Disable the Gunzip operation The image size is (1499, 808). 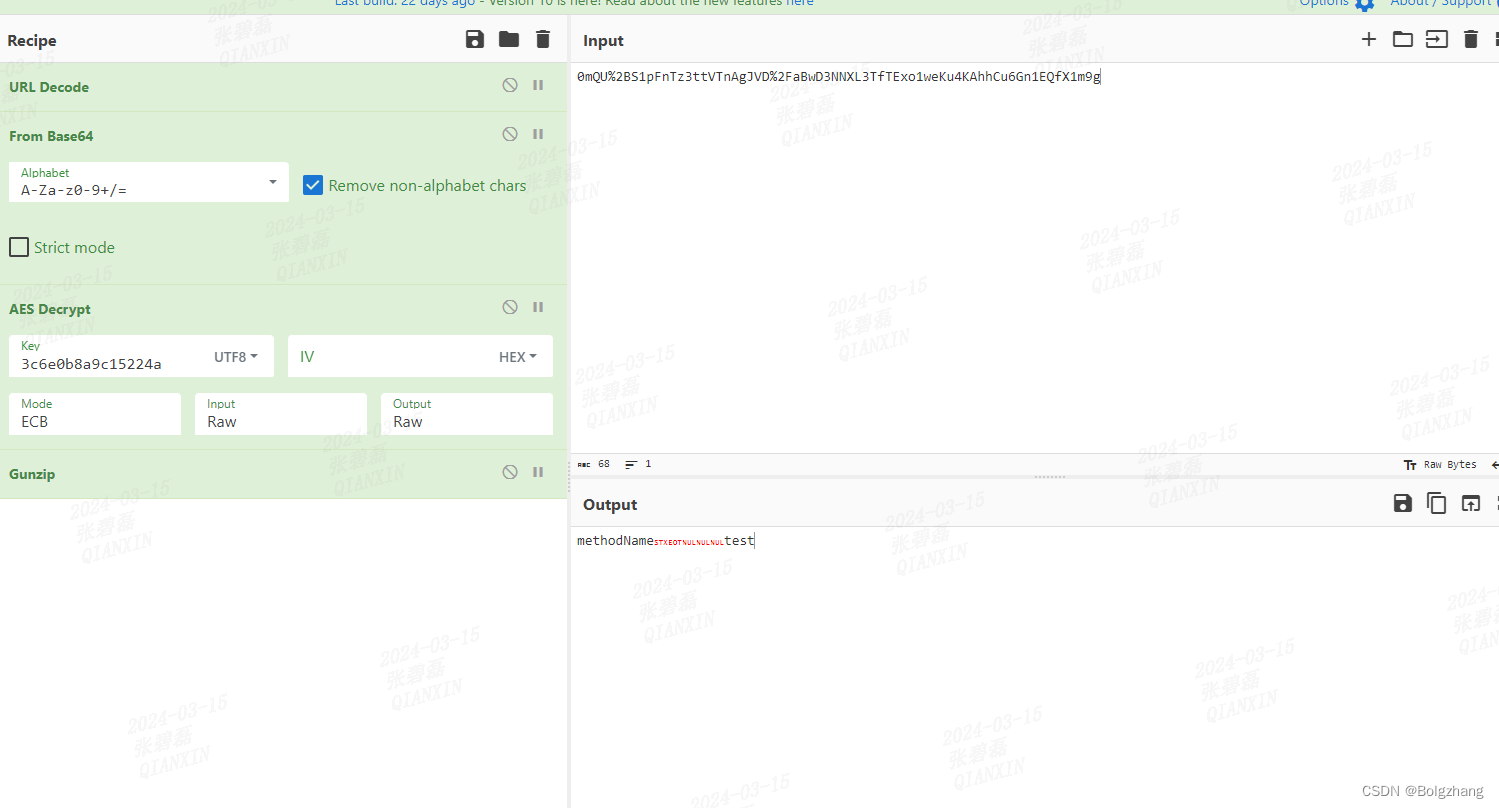(510, 472)
